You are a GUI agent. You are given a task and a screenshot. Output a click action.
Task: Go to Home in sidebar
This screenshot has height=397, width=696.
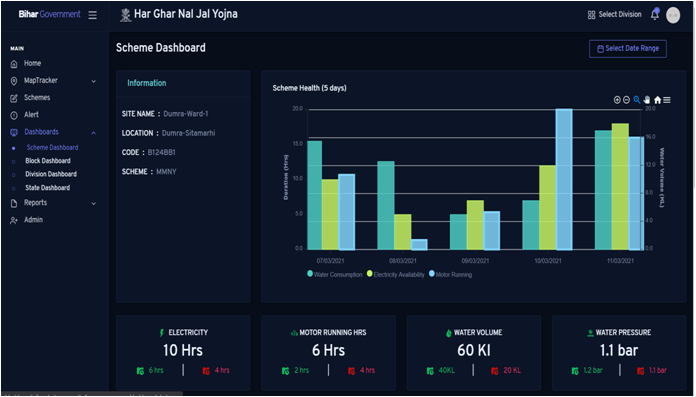coord(32,64)
